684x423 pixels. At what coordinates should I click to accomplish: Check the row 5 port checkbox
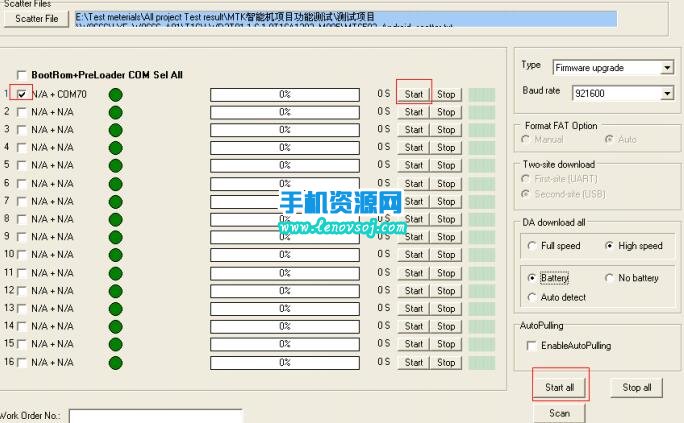click(21, 165)
